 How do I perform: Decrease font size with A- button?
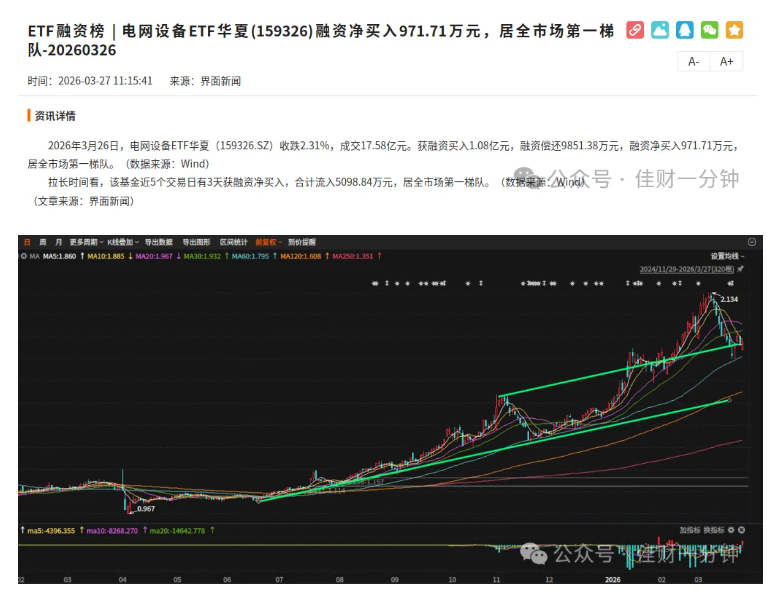point(694,62)
